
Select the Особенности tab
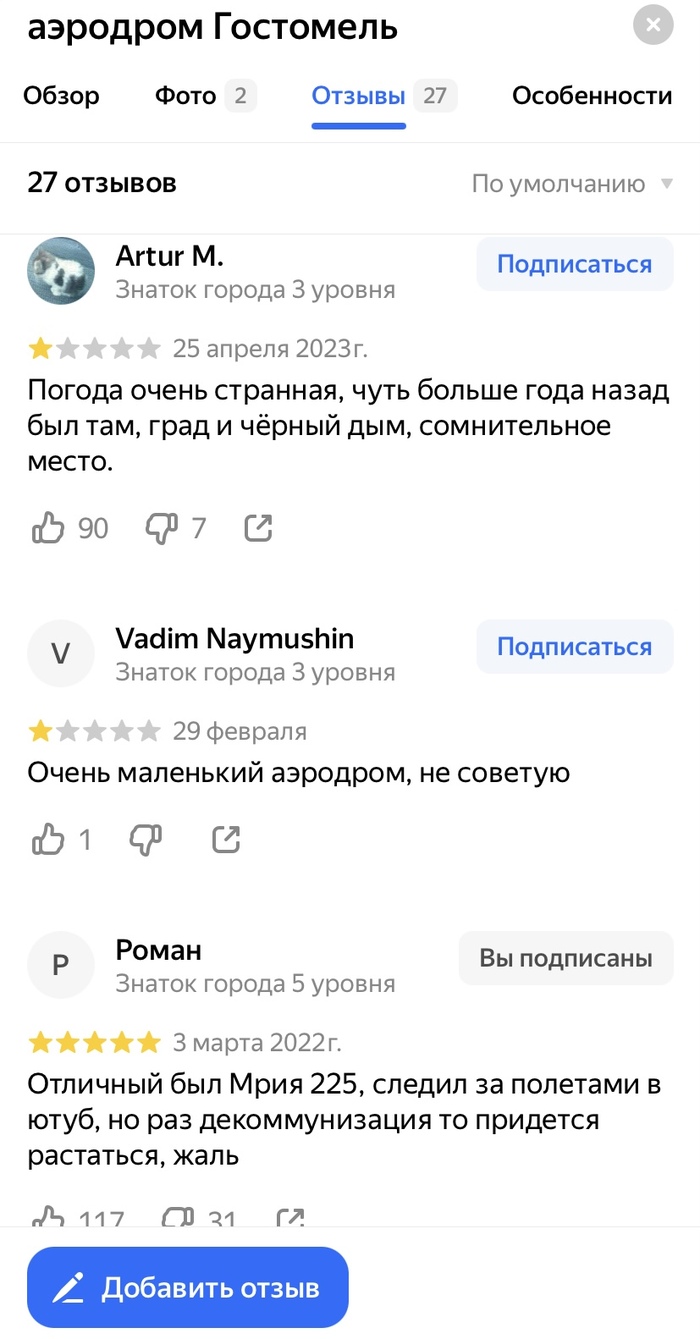click(592, 96)
